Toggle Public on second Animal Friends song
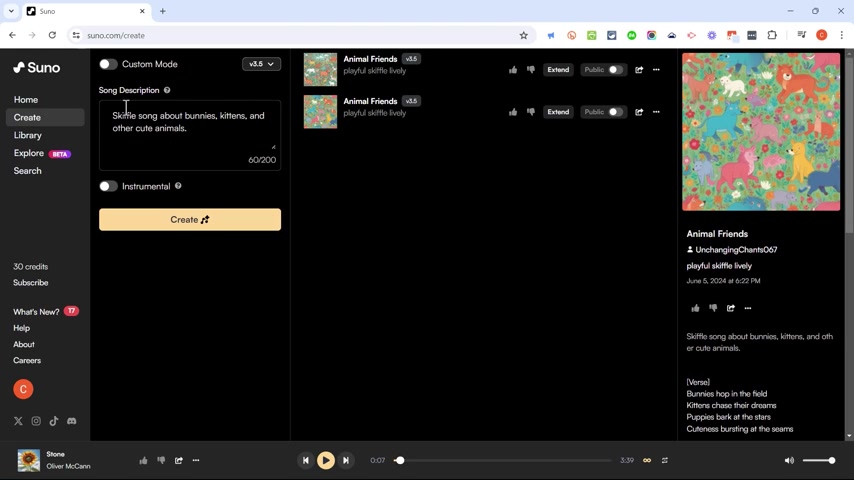 point(615,112)
